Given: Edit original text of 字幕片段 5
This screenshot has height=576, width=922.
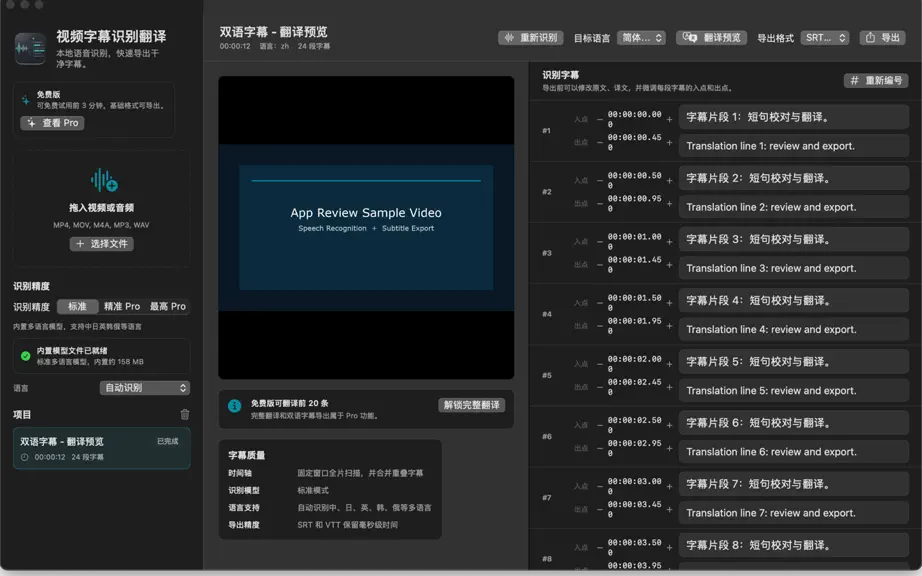Looking at the screenshot, I should (794, 361).
